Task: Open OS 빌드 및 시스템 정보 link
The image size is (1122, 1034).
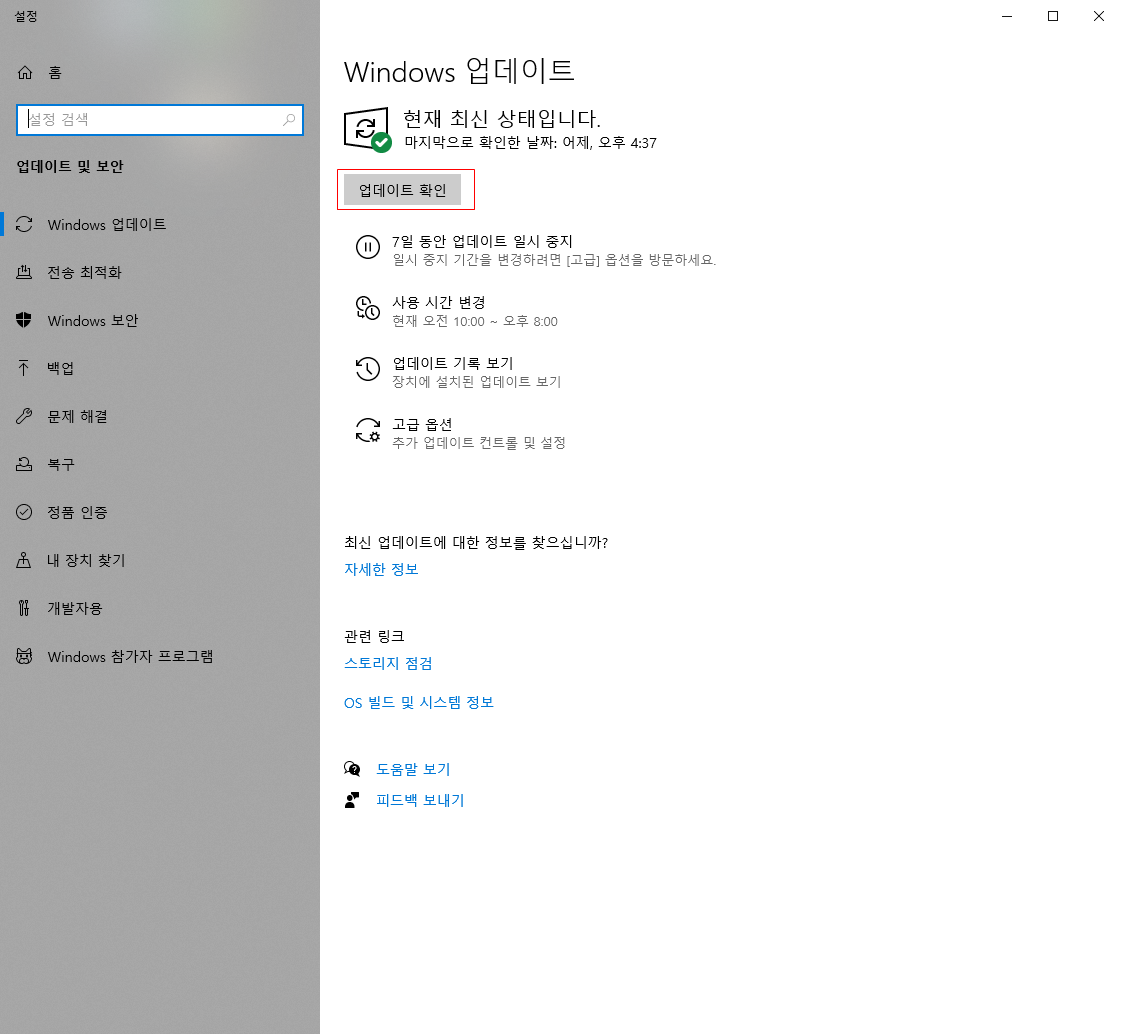Action: click(419, 703)
